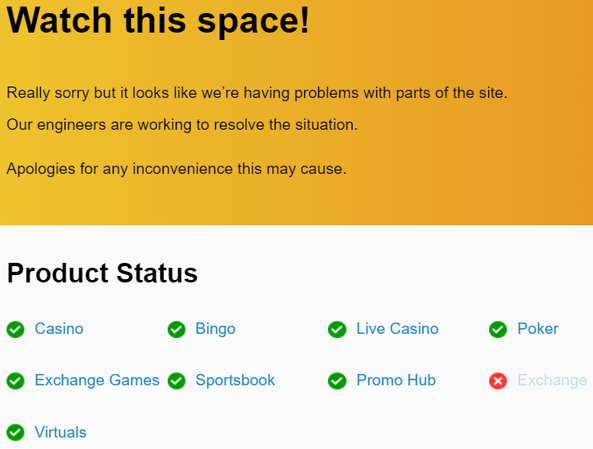This screenshot has width=593, height=449.
Task: Click the green check icon beside Live Casino
Action: click(337, 329)
